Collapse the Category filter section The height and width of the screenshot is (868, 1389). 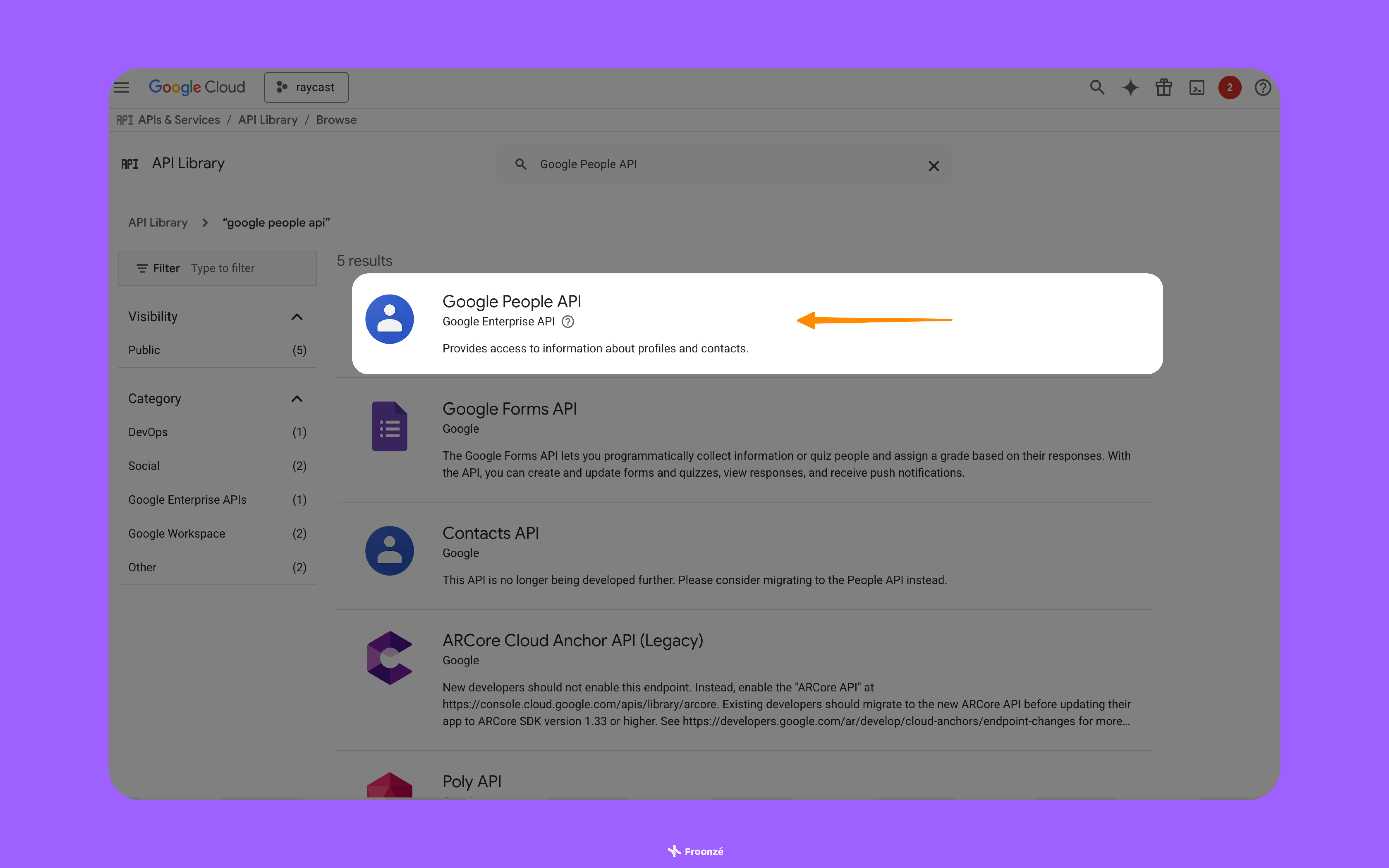[x=297, y=398]
